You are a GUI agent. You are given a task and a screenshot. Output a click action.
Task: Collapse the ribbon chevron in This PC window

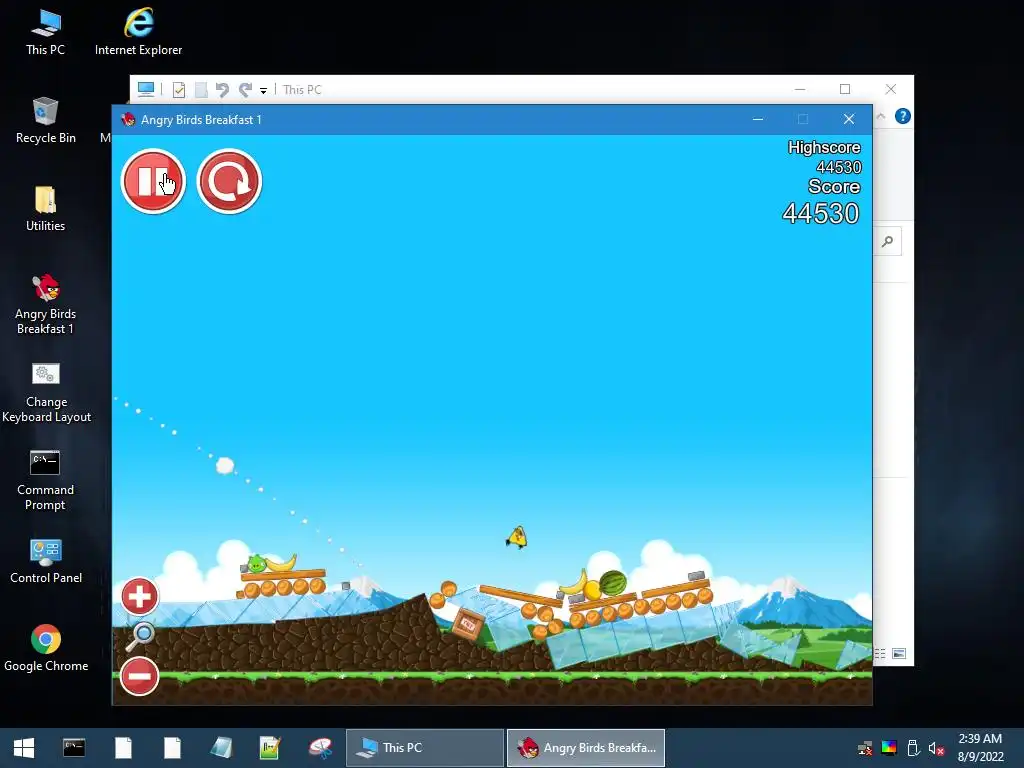coord(881,116)
